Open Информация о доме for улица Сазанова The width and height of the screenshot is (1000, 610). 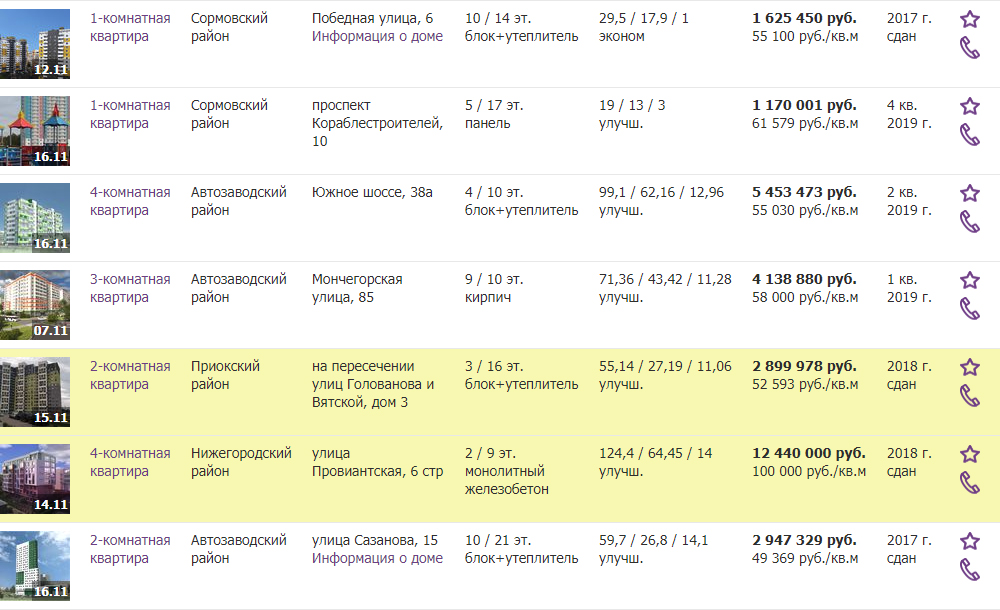pos(377,559)
